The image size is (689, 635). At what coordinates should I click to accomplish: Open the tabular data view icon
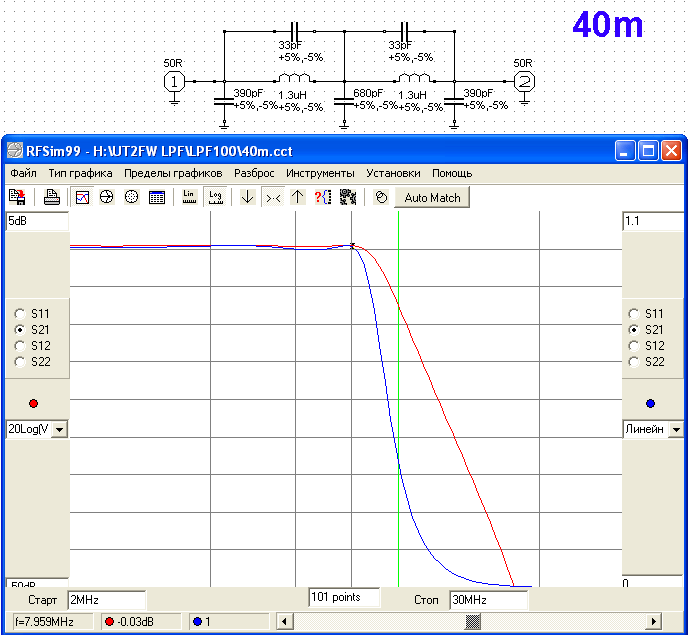[x=157, y=197]
